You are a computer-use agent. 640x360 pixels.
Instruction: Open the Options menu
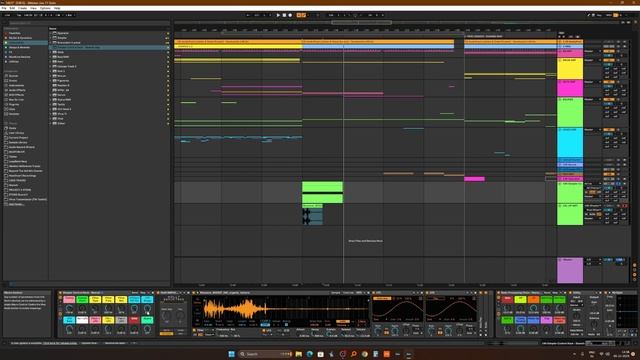pyautogui.click(x=45, y=8)
